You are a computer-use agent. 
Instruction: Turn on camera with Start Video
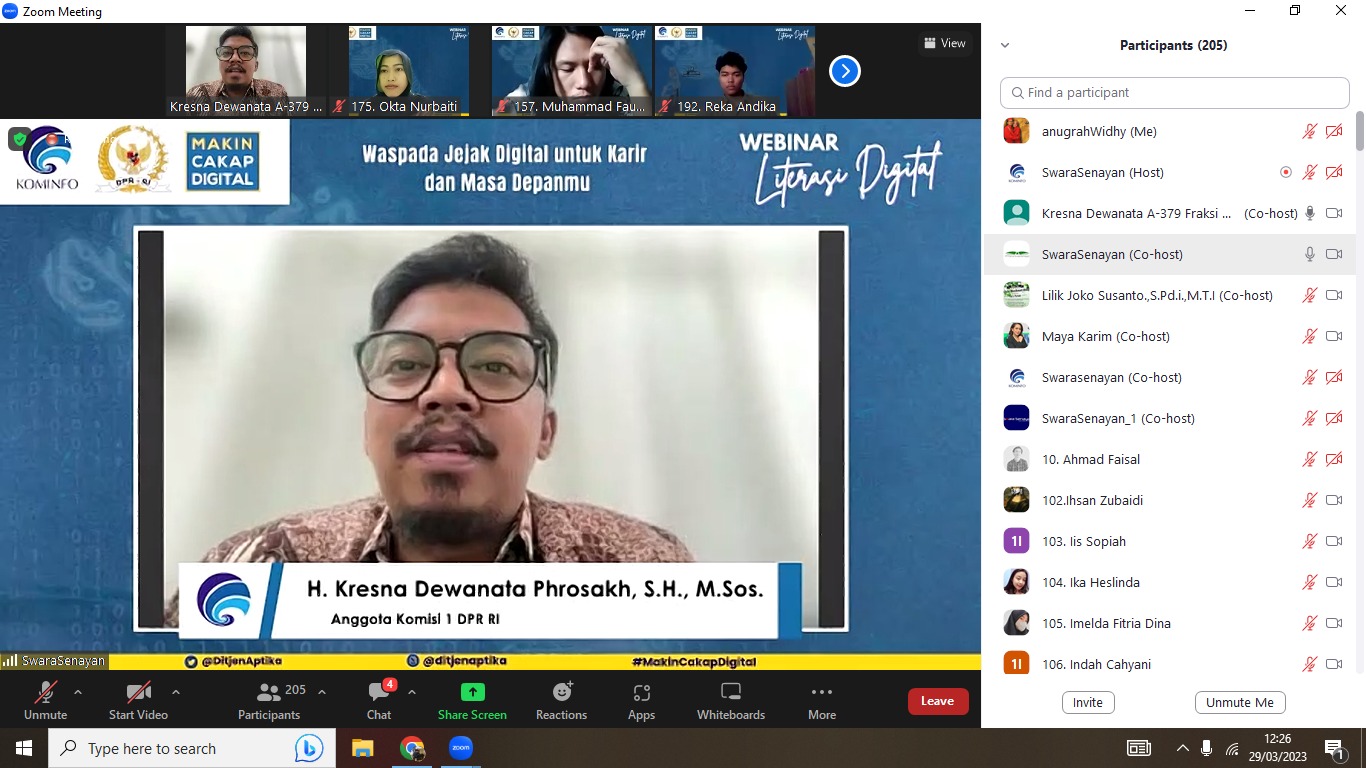coord(138,692)
